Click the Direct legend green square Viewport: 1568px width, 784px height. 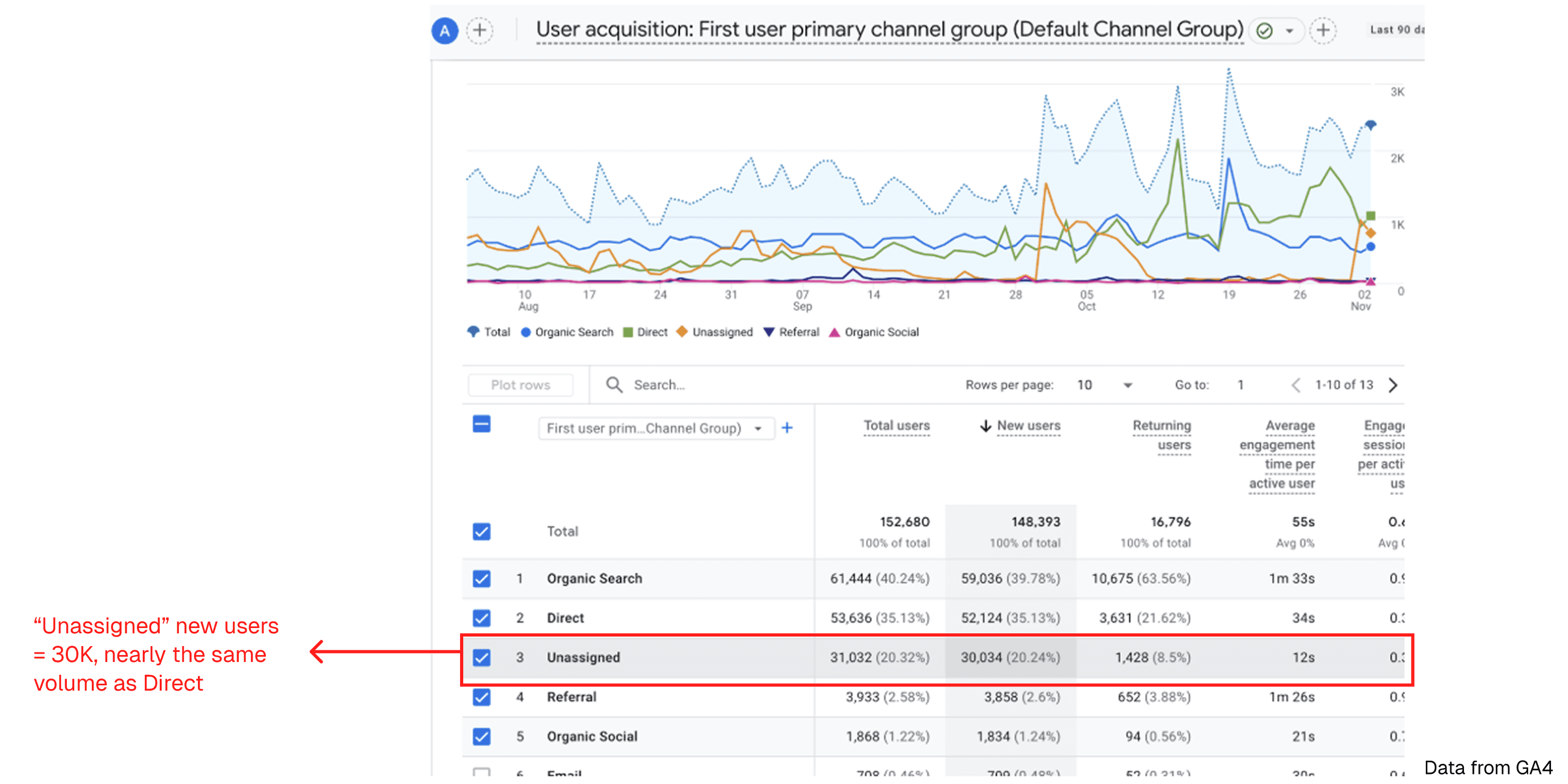628,333
